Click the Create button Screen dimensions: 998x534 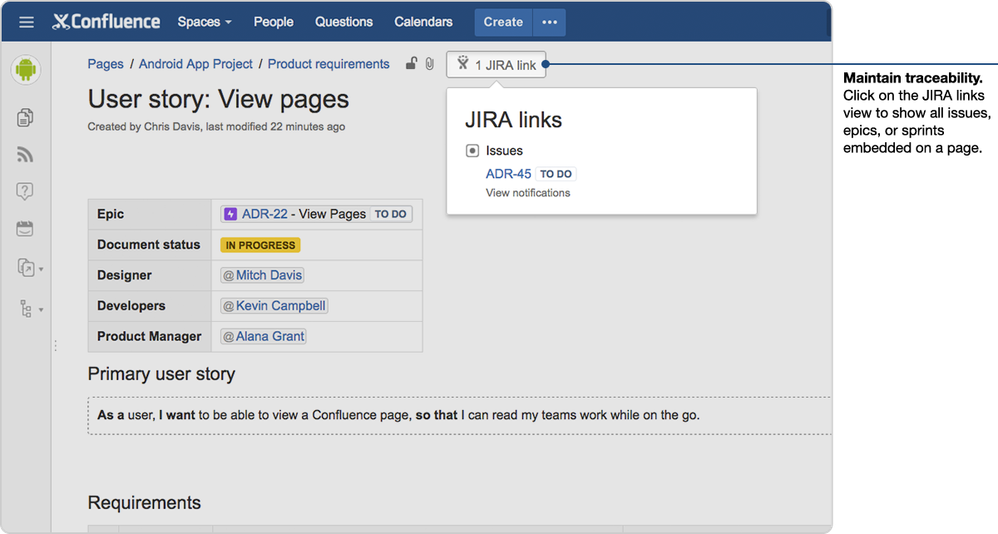503,22
